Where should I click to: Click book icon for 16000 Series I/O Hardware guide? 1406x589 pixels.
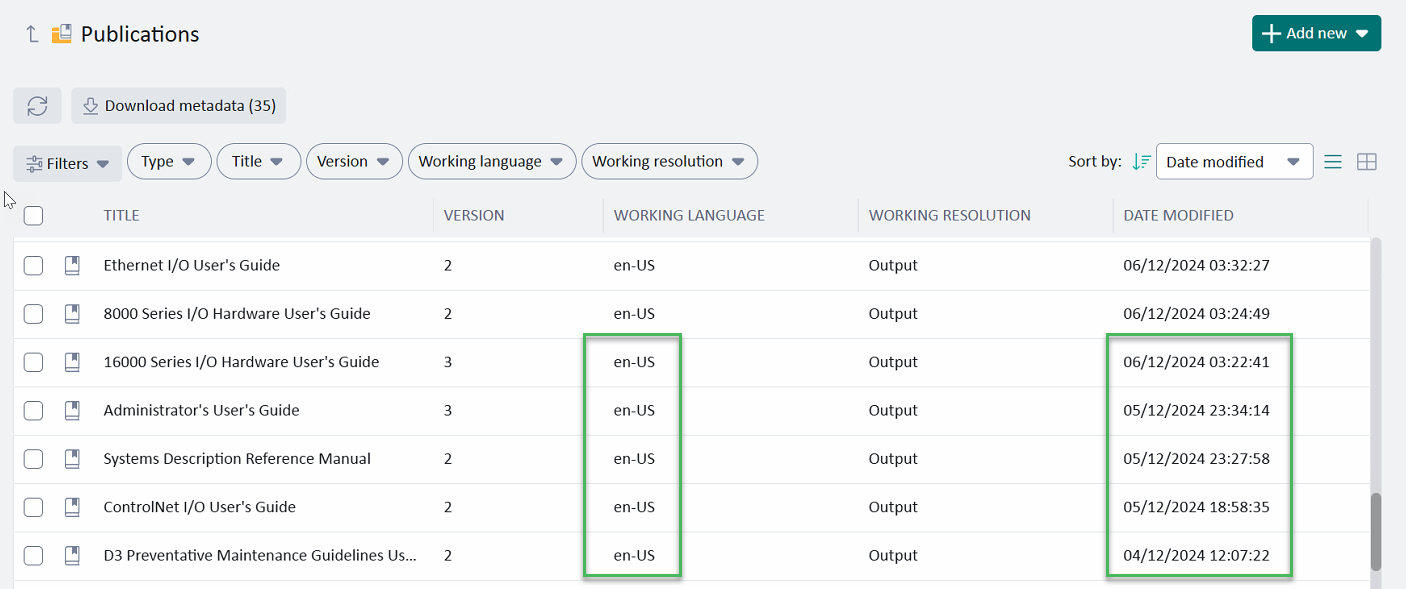click(x=72, y=362)
